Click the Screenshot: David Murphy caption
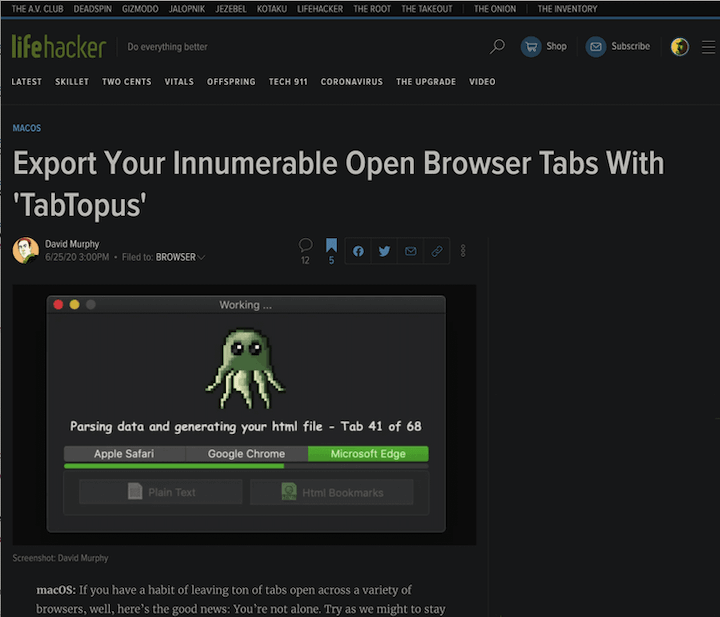Screen dimensions: 720x617 tap(60, 558)
